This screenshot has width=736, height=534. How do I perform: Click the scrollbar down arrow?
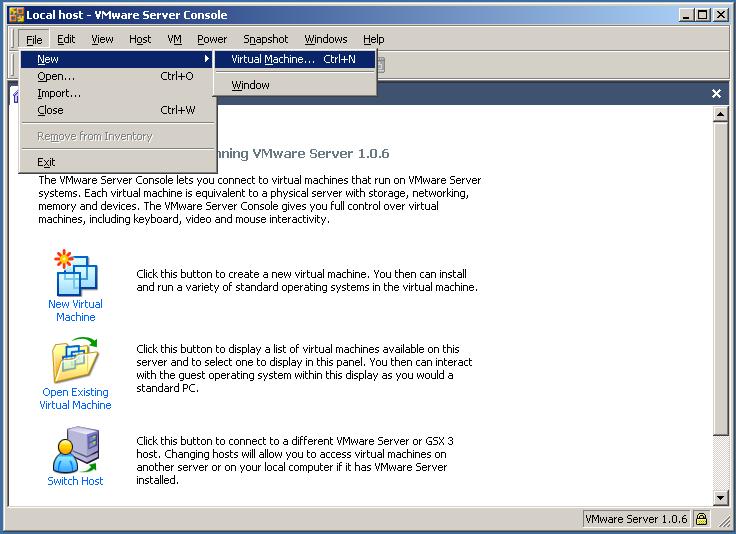click(x=721, y=497)
